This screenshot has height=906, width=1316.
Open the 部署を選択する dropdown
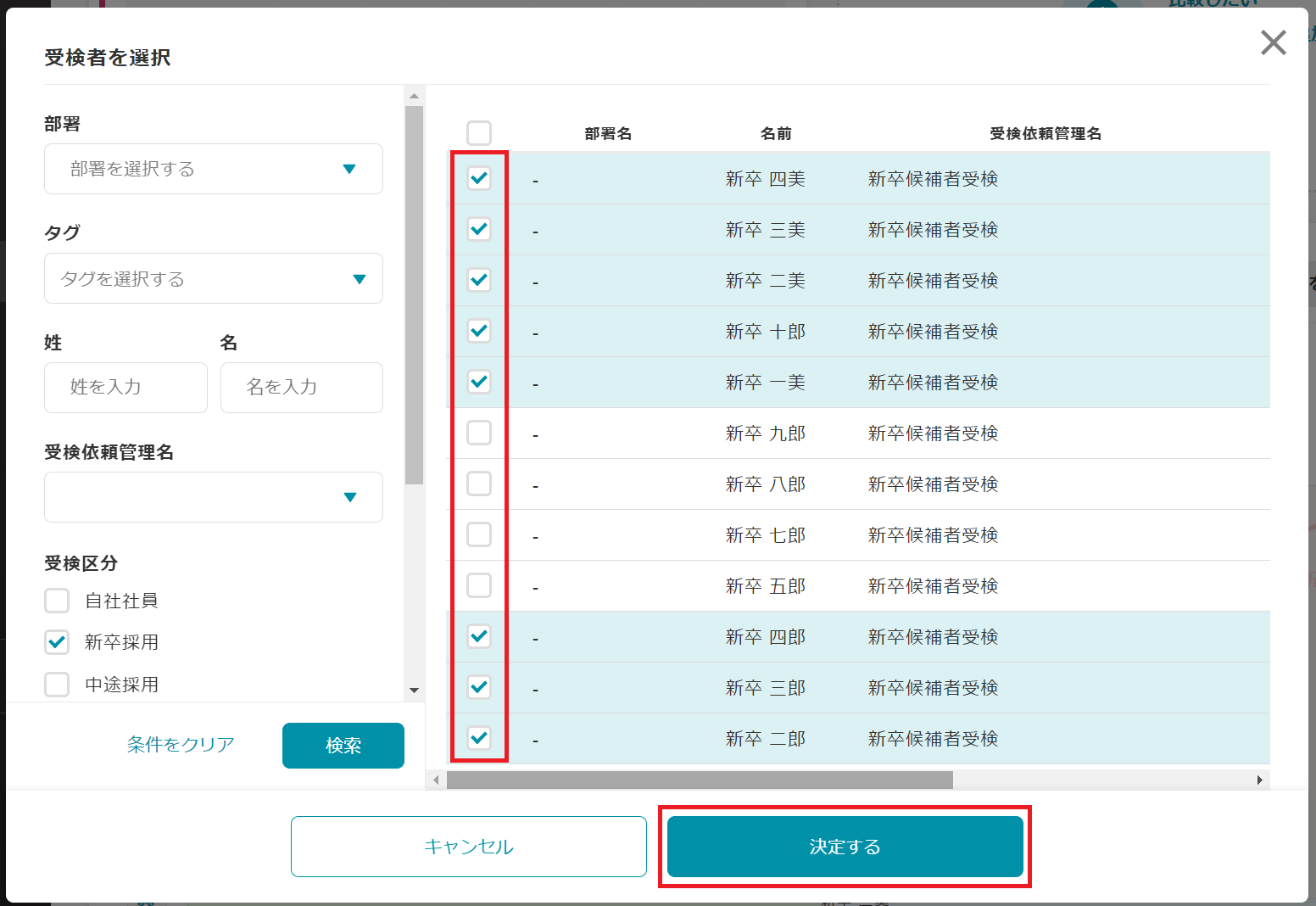tap(214, 169)
